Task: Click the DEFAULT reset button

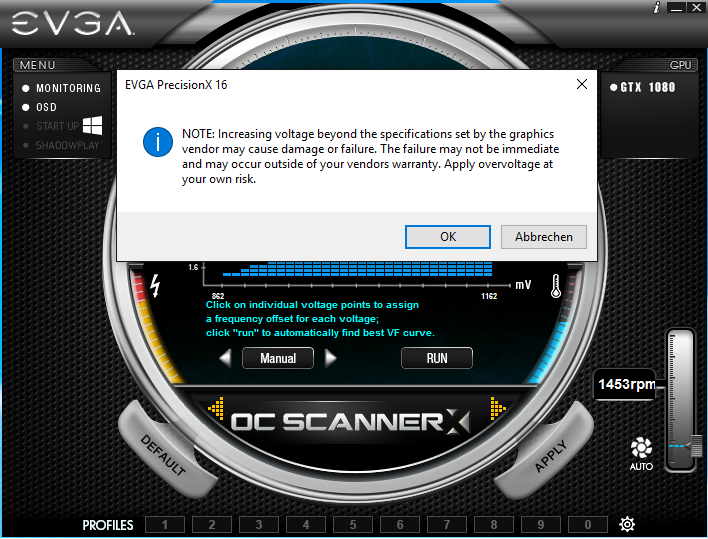Action: tap(163, 455)
